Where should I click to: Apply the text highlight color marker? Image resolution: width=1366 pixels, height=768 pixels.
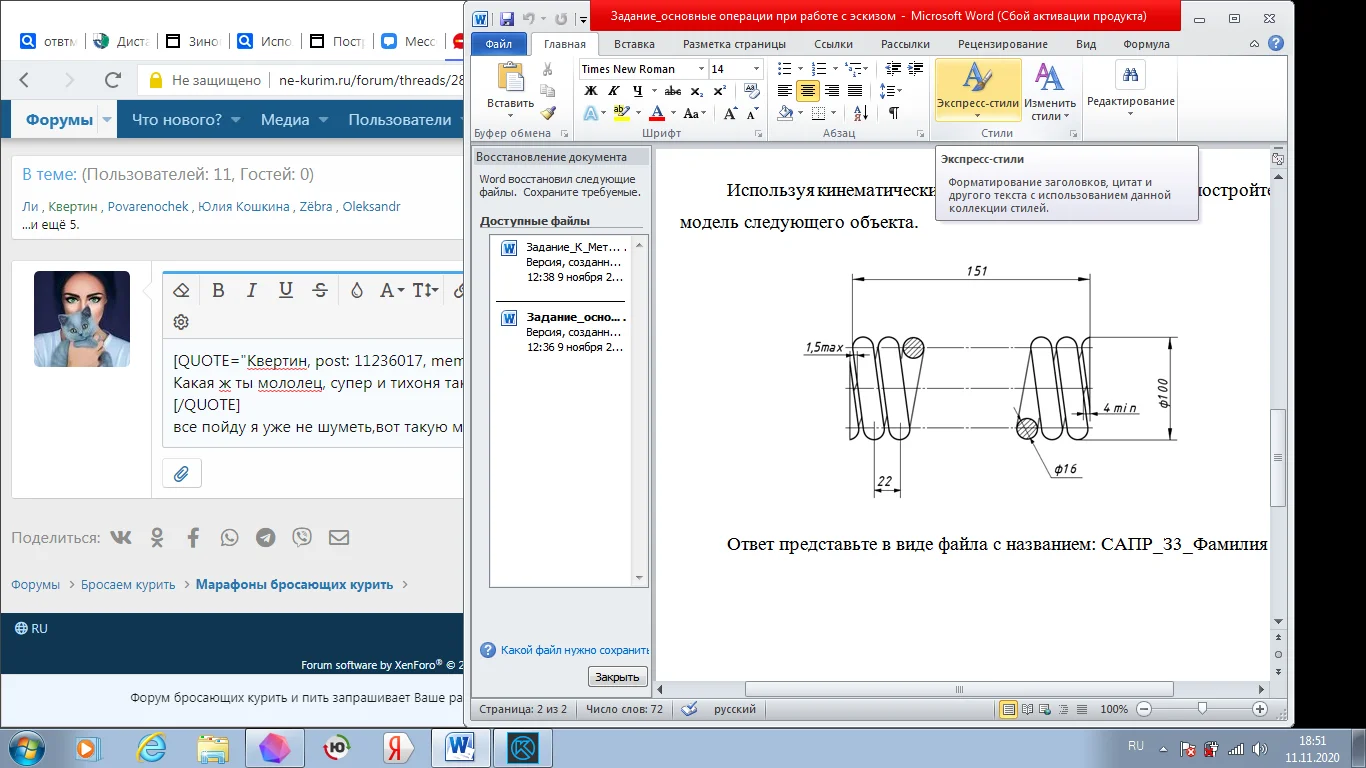point(620,113)
